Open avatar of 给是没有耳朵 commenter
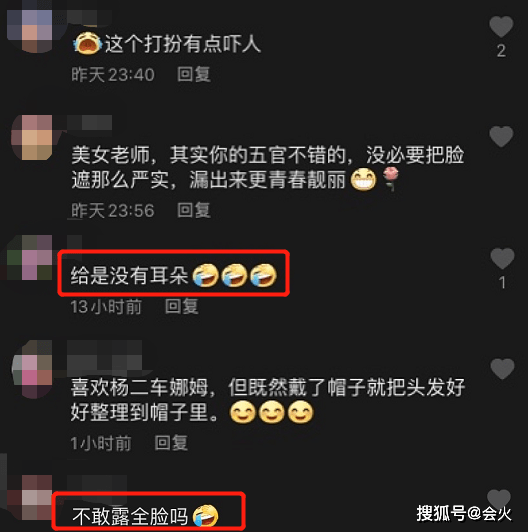528x532 pixels. pos(30,257)
